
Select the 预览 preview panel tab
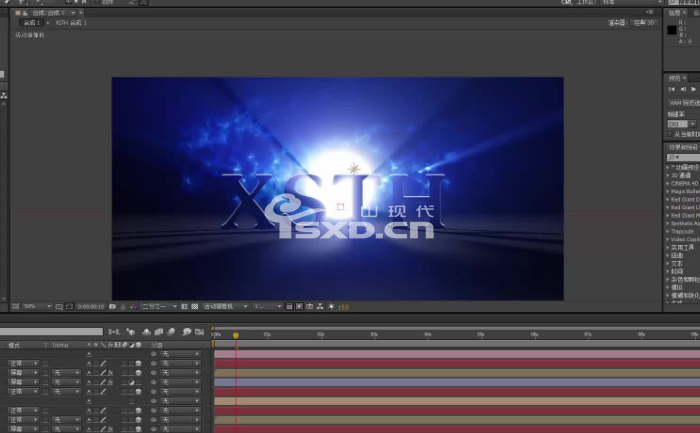674,78
